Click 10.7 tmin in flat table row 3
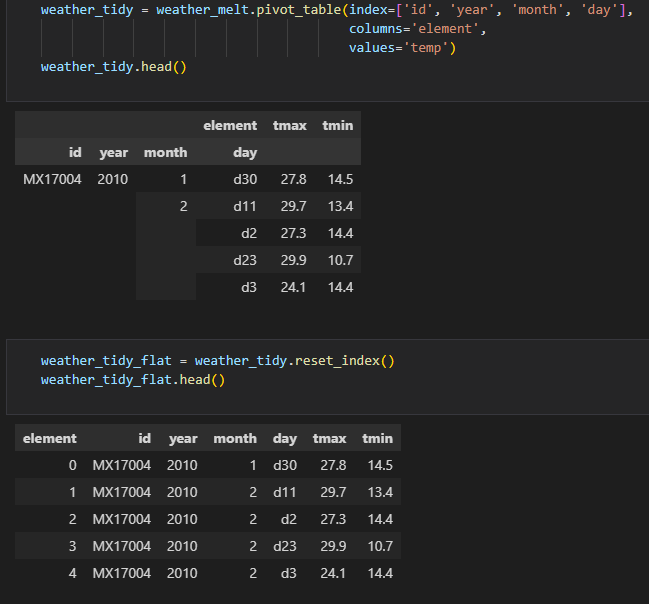The width and height of the screenshot is (649, 604). tap(380, 546)
